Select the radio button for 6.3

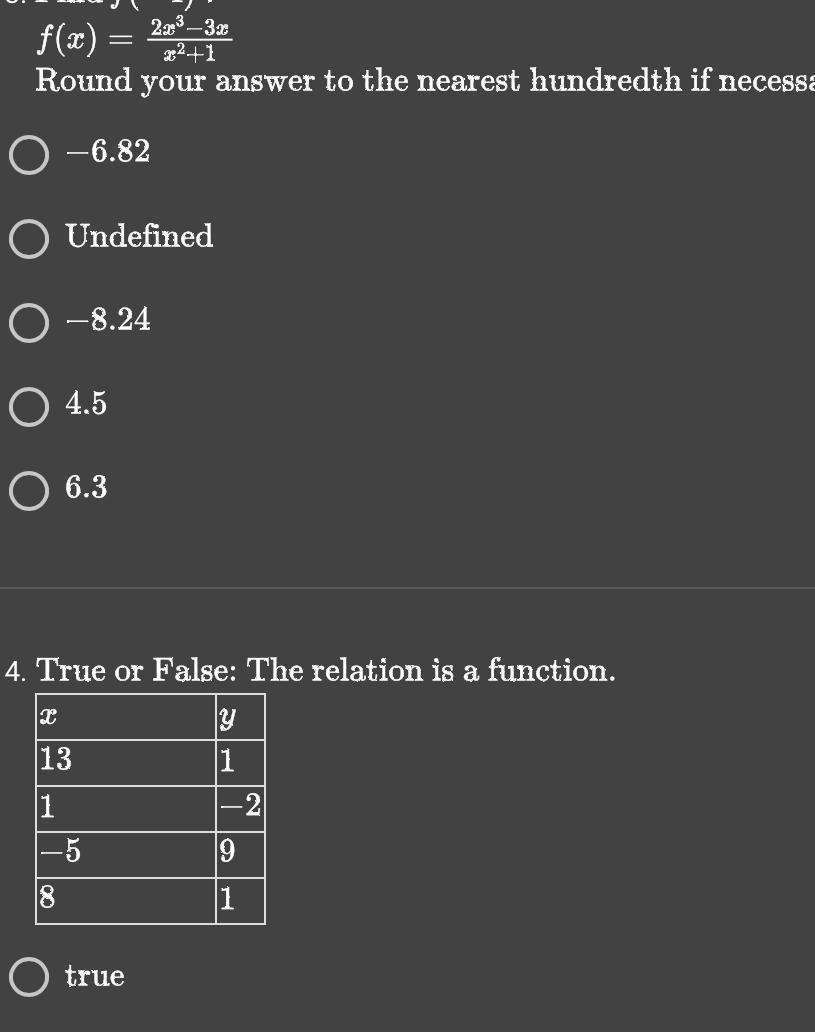tap(29, 488)
